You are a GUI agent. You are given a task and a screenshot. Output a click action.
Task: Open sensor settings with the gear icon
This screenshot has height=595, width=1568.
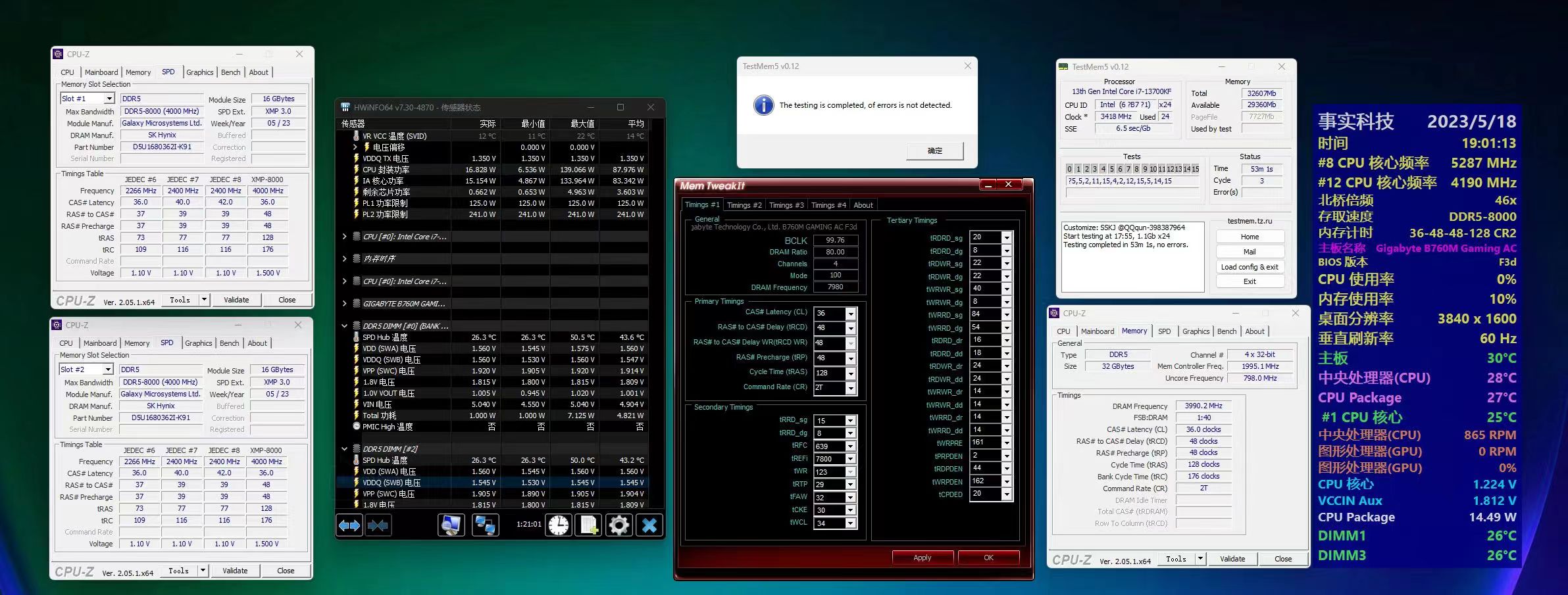(618, 525)
